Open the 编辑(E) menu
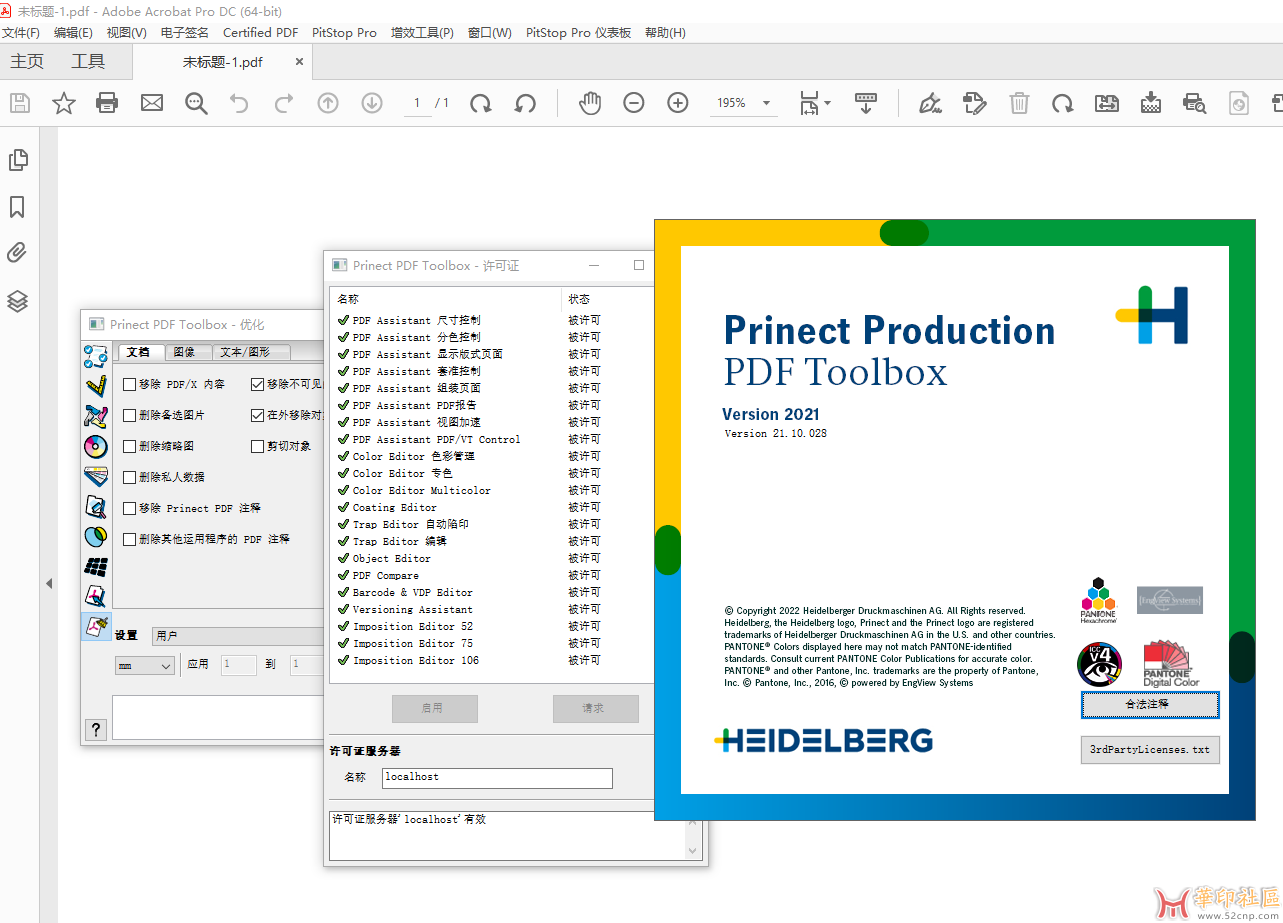Viewport: 1283px width, 923px height. [x=73, y=32]
